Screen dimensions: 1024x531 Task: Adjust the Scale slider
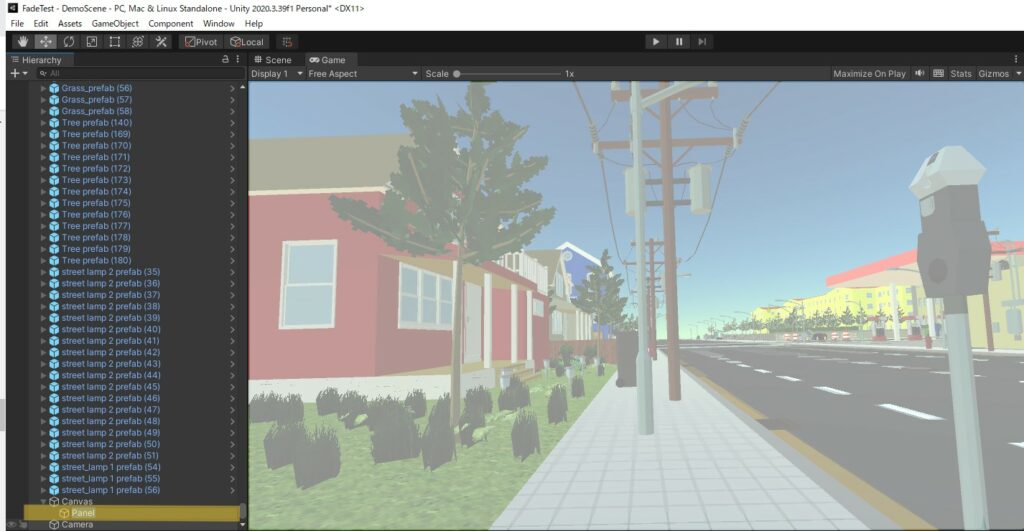click(508, 74)
